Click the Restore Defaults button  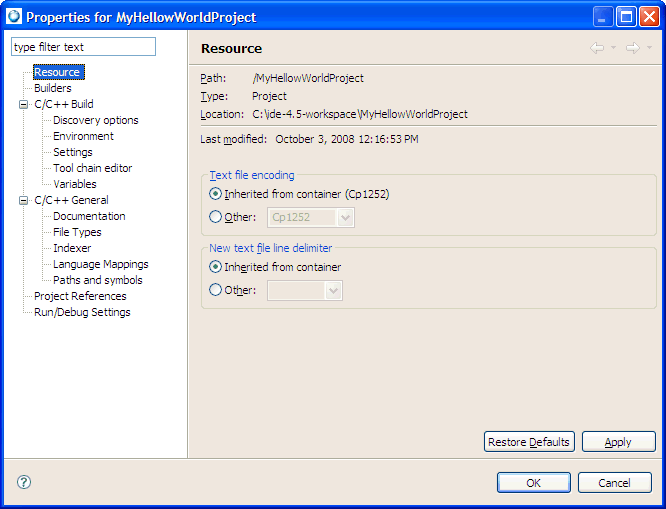[528, 442]
